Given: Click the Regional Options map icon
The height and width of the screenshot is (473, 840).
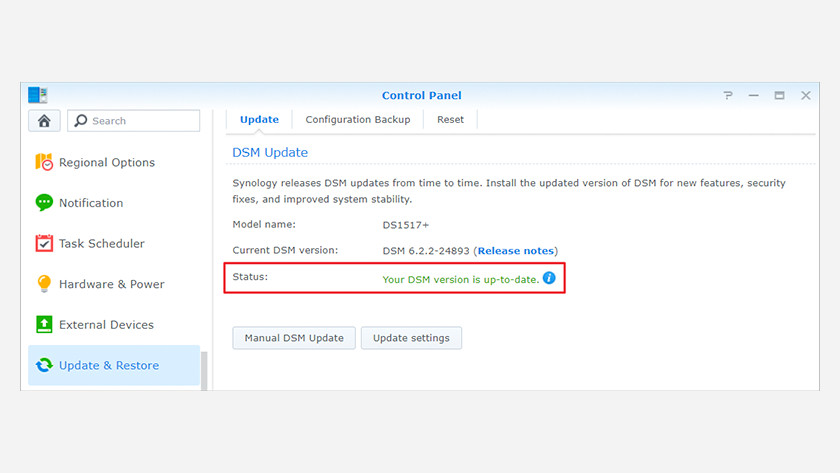Looking at the screenshot, I should [44, 162].
